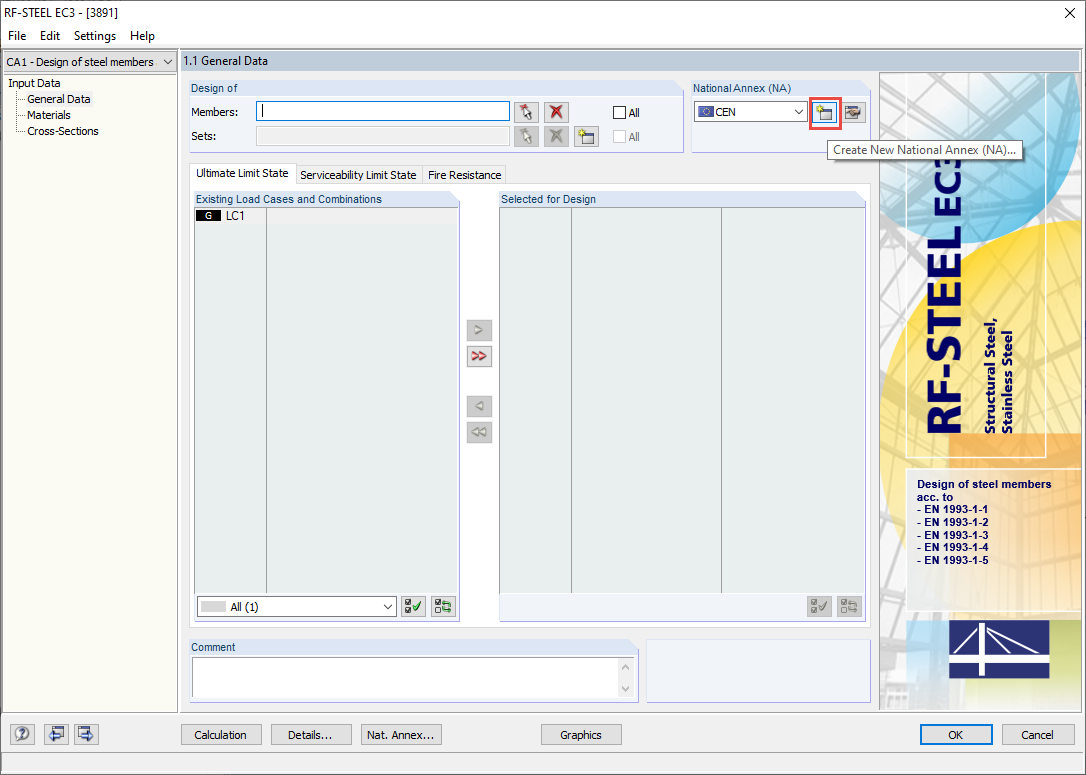Screen dimensions: 1086x775
Task: Switch to the Ultimate Limit State tab
Action: click(242, 173)
